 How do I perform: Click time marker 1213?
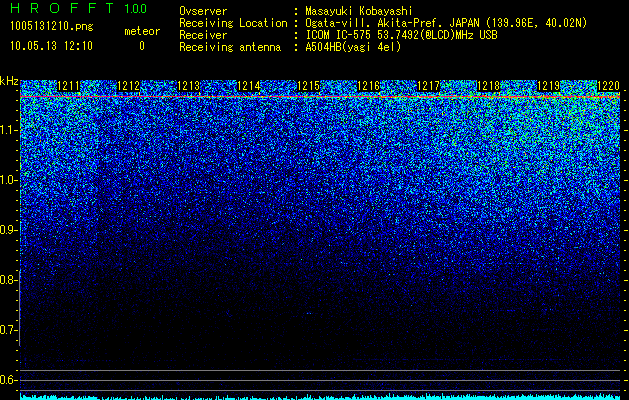[189, 86]
